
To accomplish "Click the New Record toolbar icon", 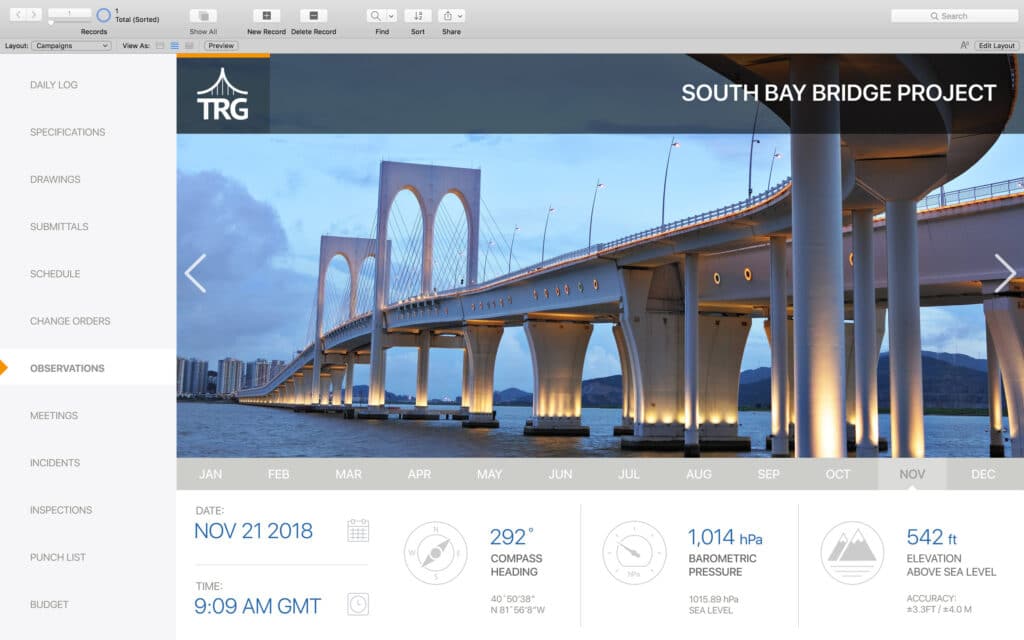I will 266,16.
